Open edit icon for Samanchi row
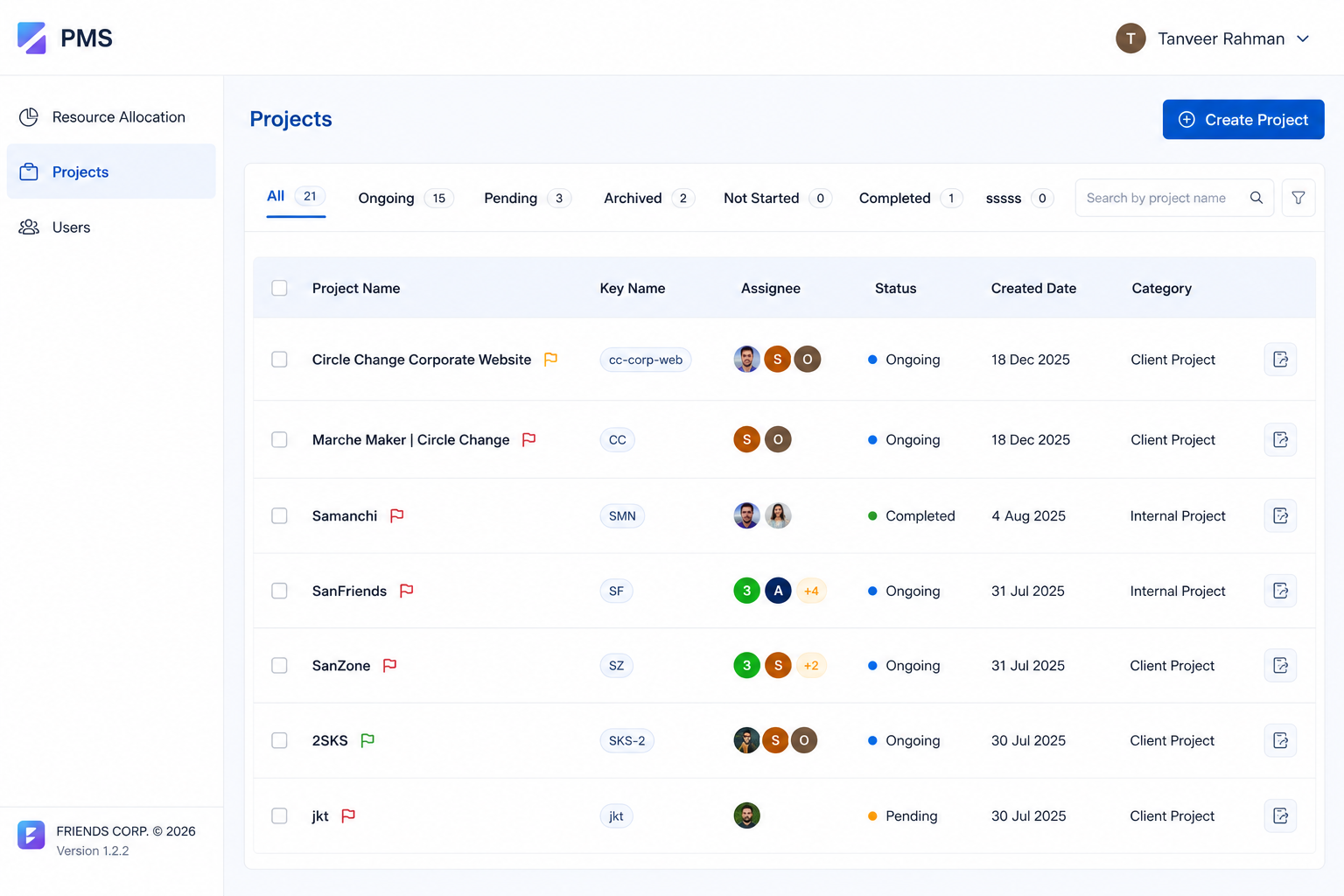This screenshot has height=896, width=1344. [1280, 515]
